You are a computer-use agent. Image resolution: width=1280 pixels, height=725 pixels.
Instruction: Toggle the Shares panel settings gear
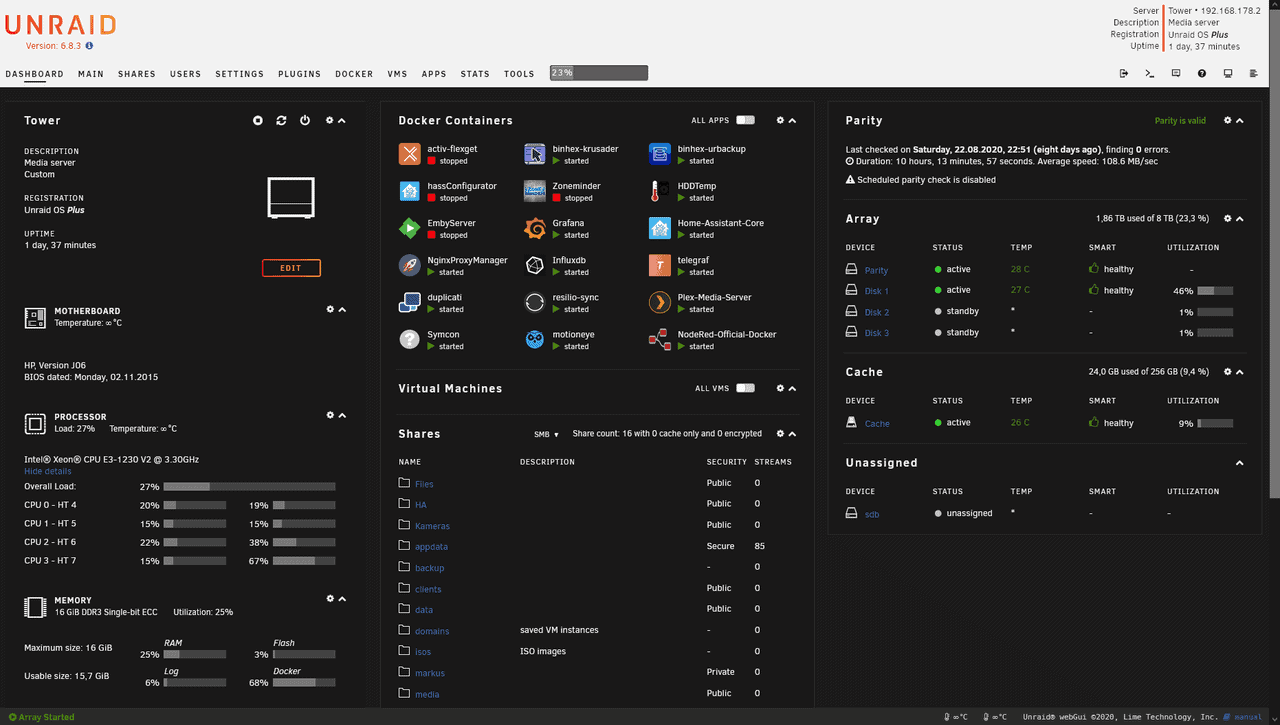[x=780, y=433]
